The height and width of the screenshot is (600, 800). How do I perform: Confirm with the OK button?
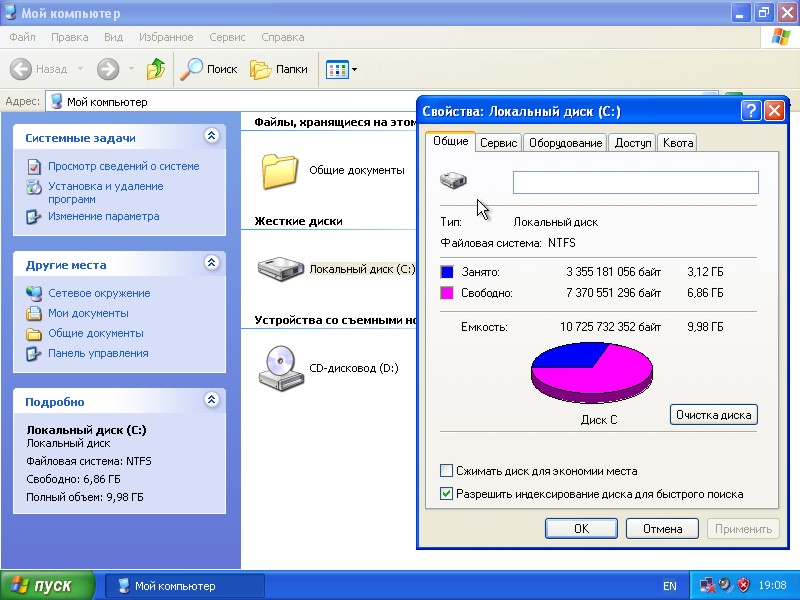(581, 529)
